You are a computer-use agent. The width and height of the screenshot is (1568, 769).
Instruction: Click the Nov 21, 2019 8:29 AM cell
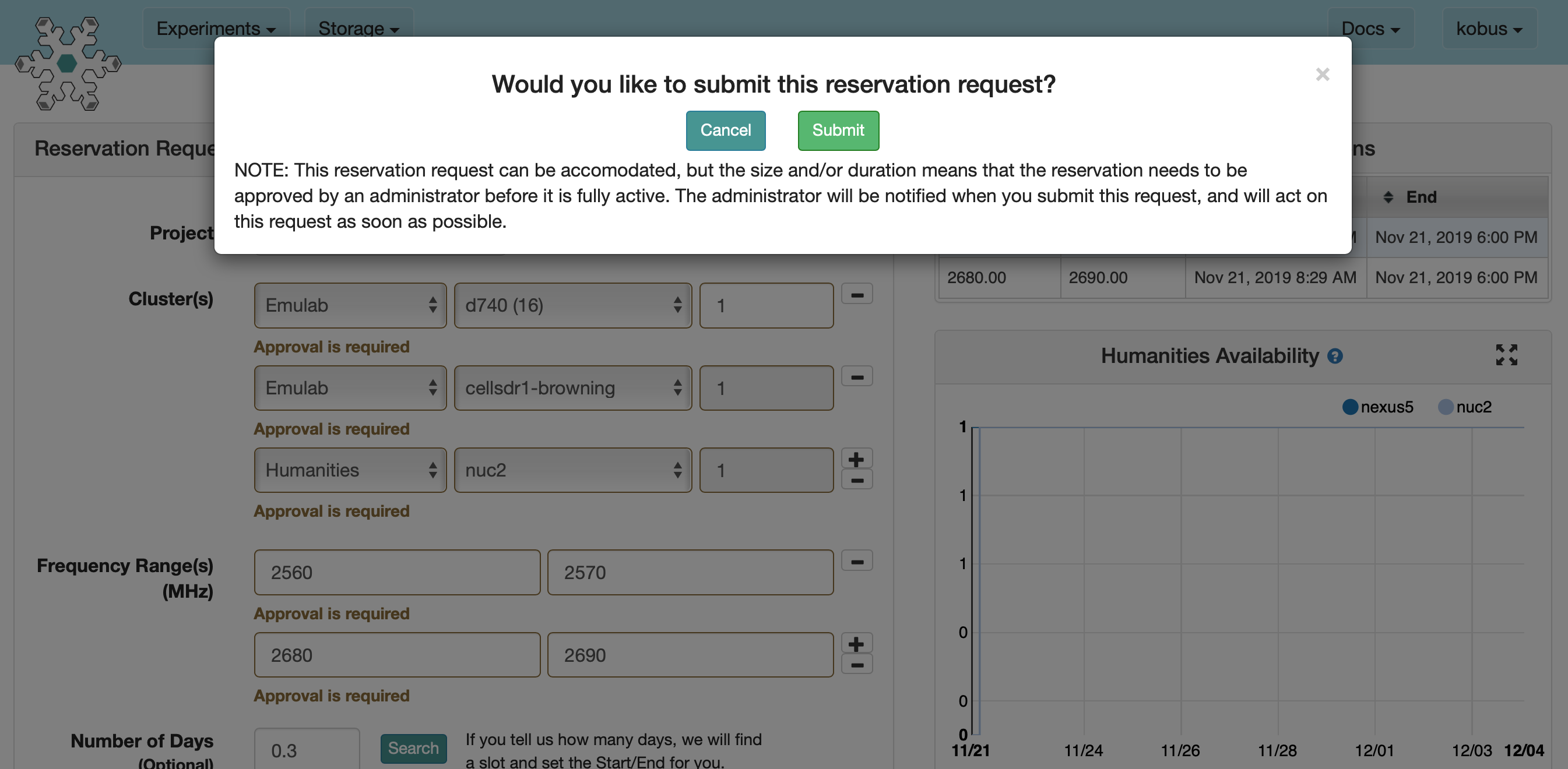coord(1275,277)
